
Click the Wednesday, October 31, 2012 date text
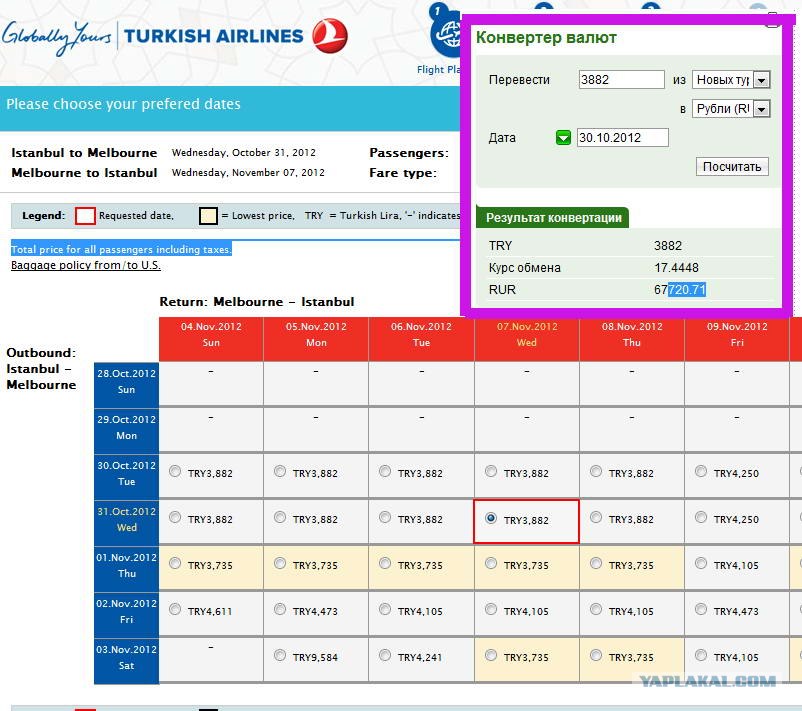243,152
